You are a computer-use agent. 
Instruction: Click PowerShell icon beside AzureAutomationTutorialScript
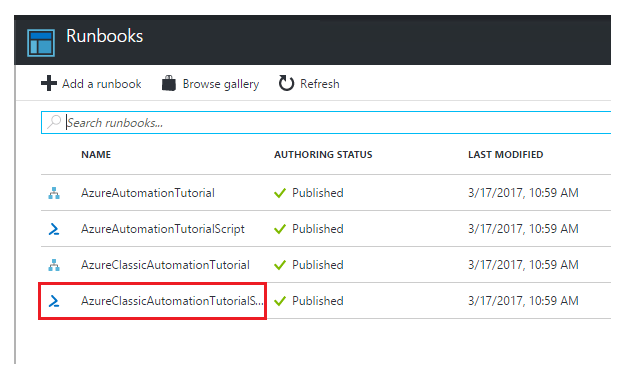click(x=54, y=229)
